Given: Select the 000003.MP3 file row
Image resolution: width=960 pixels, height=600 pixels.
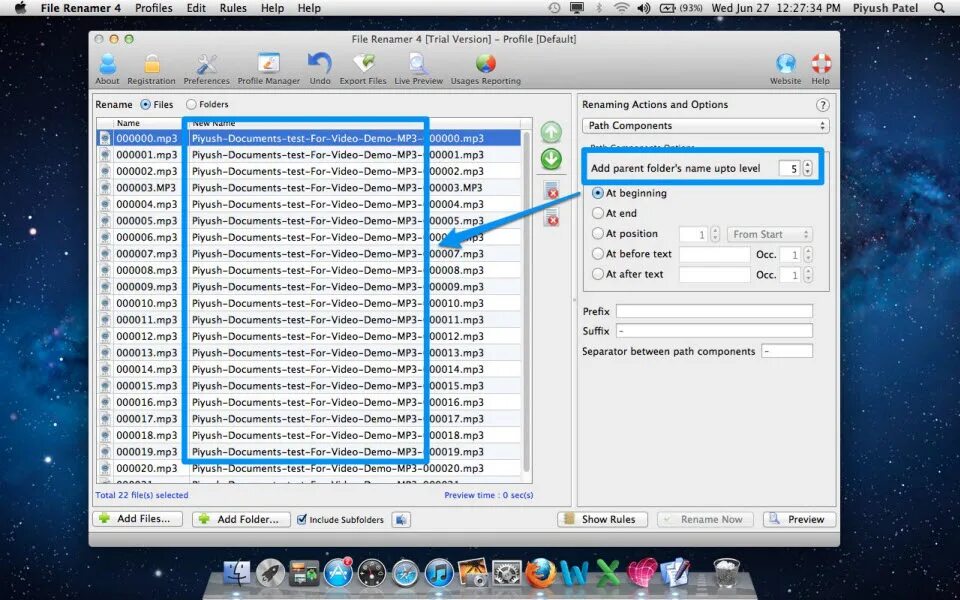Looking at the screenshot, I should [309, 187].
